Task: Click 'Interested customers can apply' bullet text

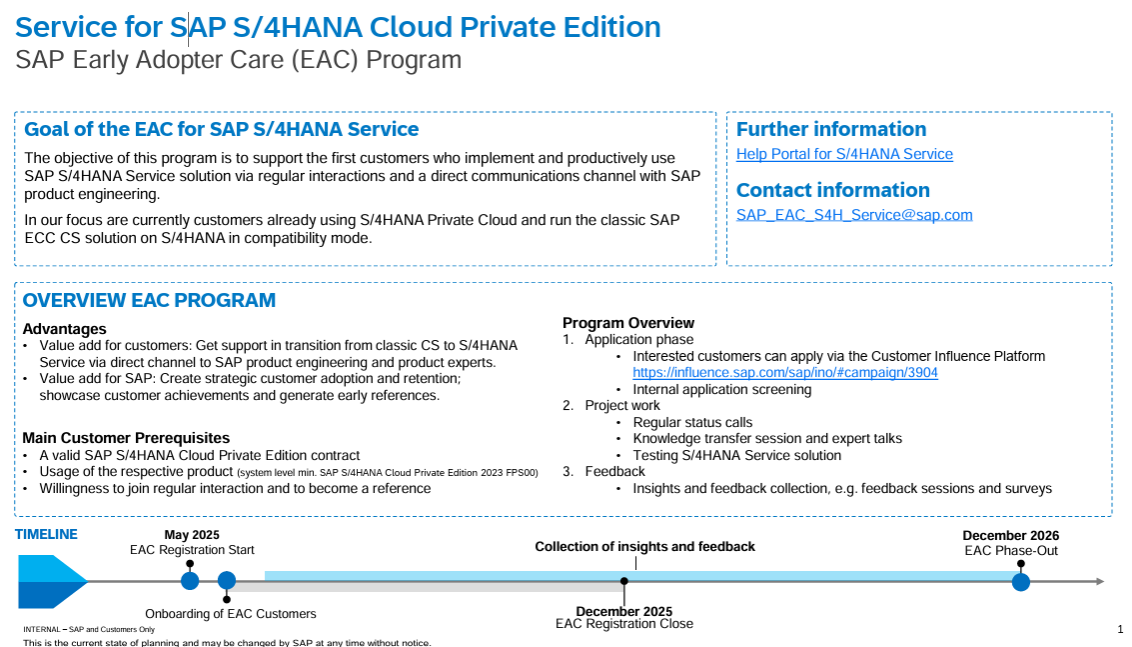Action: coord(839,356)
